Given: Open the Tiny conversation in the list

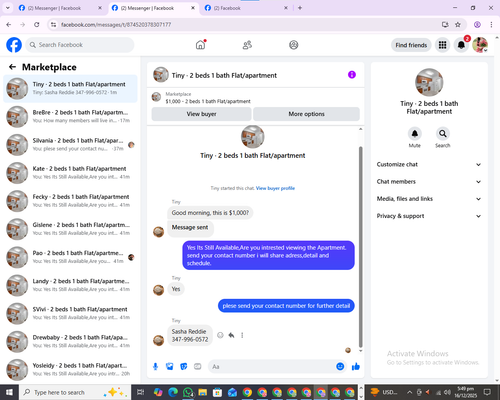Looking at the screenshot, I should point(70,88).
